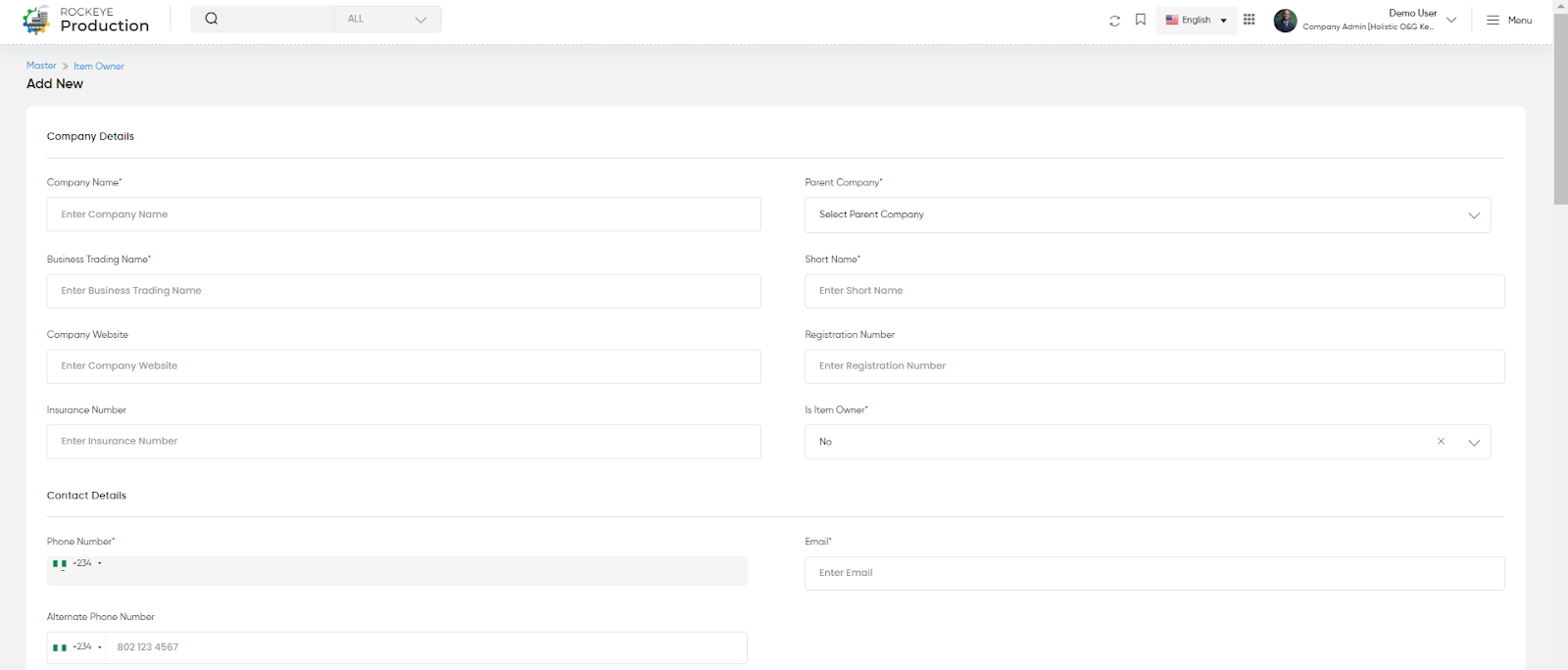Click the US flag next to English
This screenshot has height=670, width=1568.
point(1171,20)
